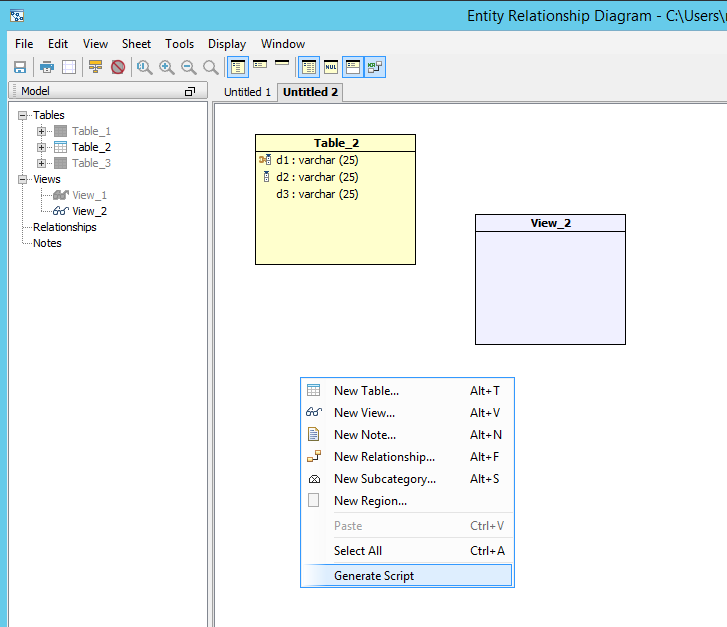Expand the Table_2 node in Model tree
Image resolution: width=727 pixels, height=627 pixels.
click(x=42, y=147)
